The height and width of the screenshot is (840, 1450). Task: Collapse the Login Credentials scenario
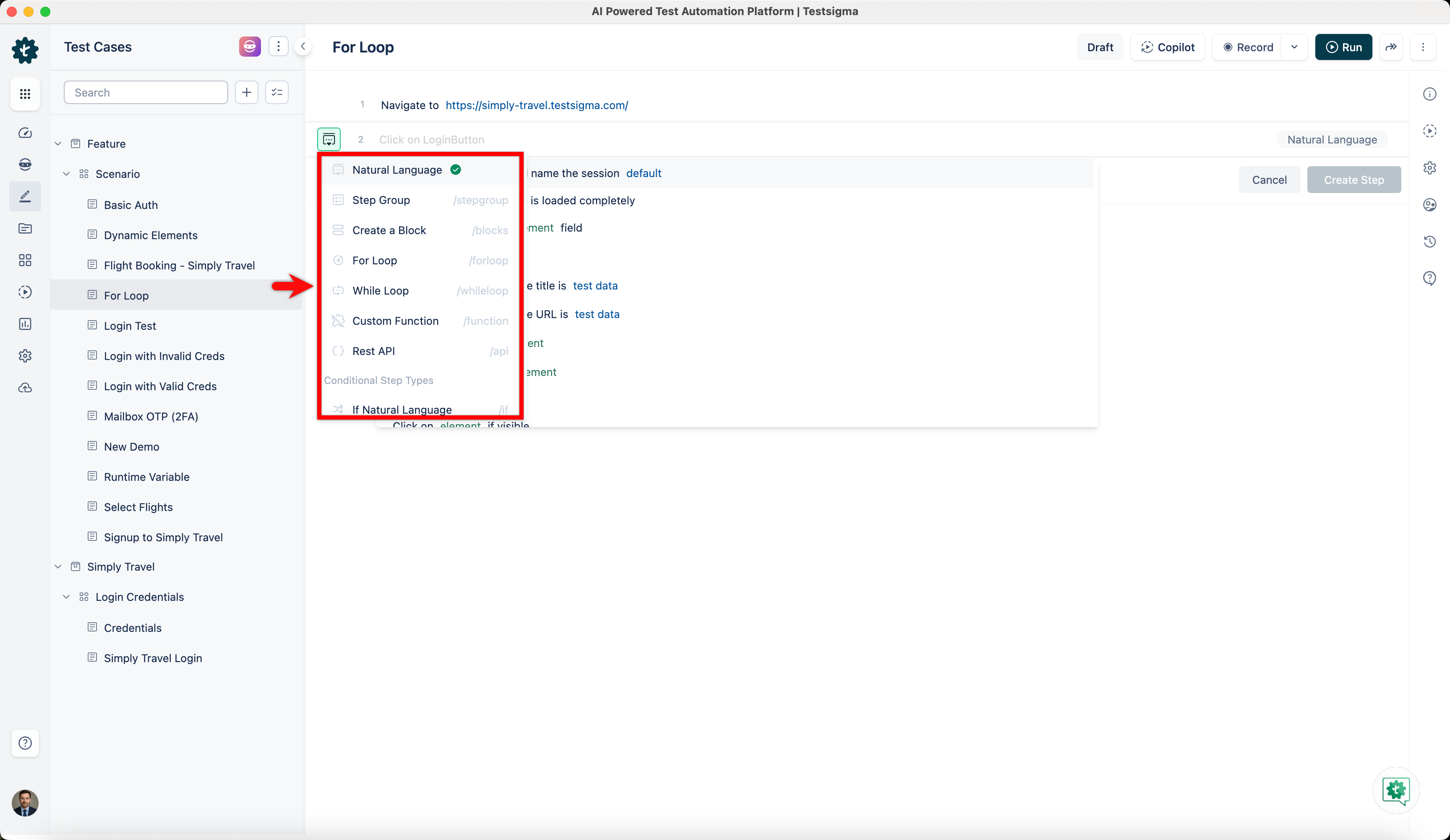point(66,597)
